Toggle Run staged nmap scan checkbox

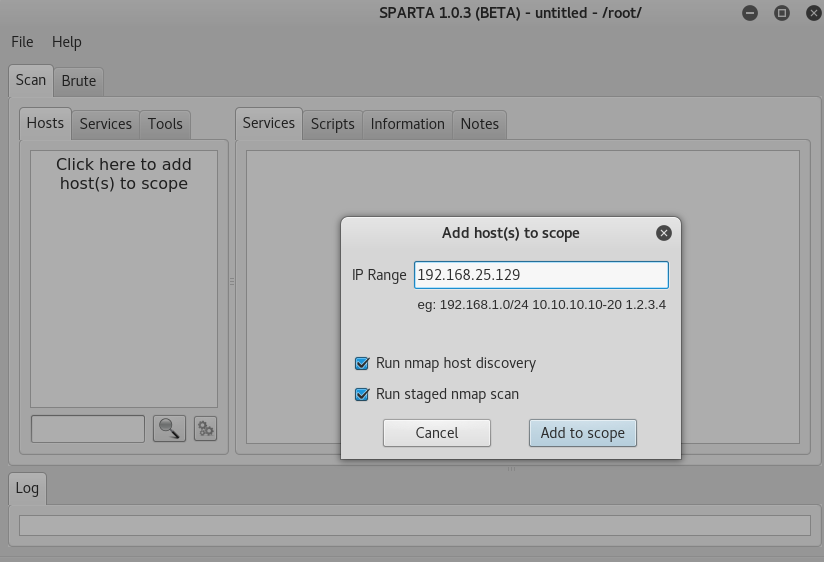tap(362, 394)
